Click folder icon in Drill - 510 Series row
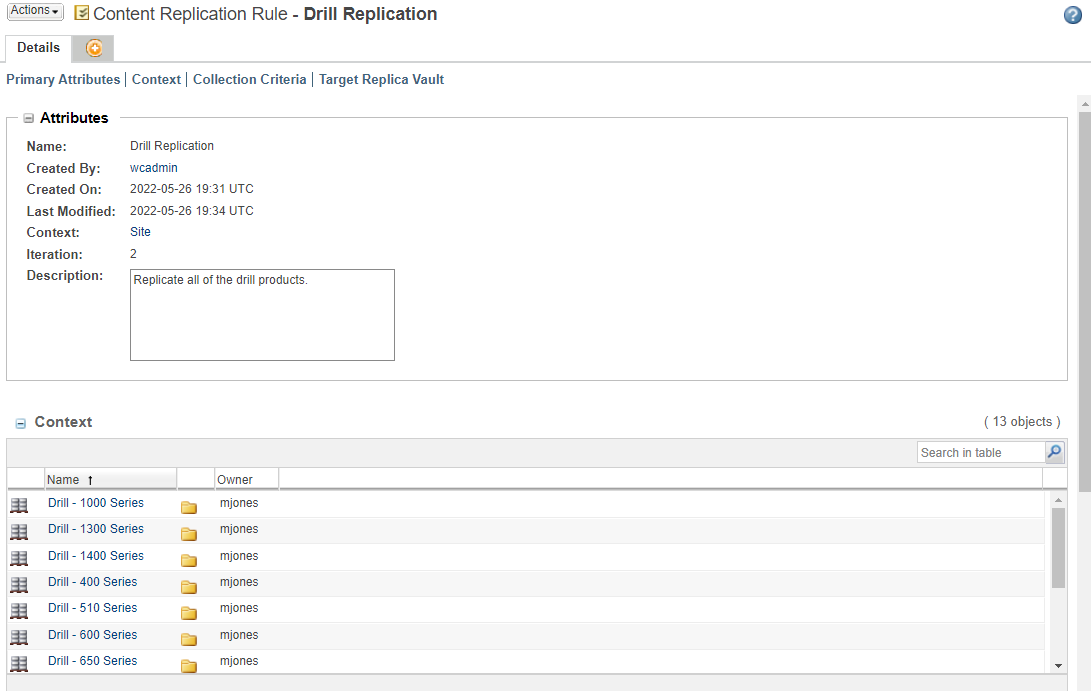1091x691 pixels. tap(189, 612)
